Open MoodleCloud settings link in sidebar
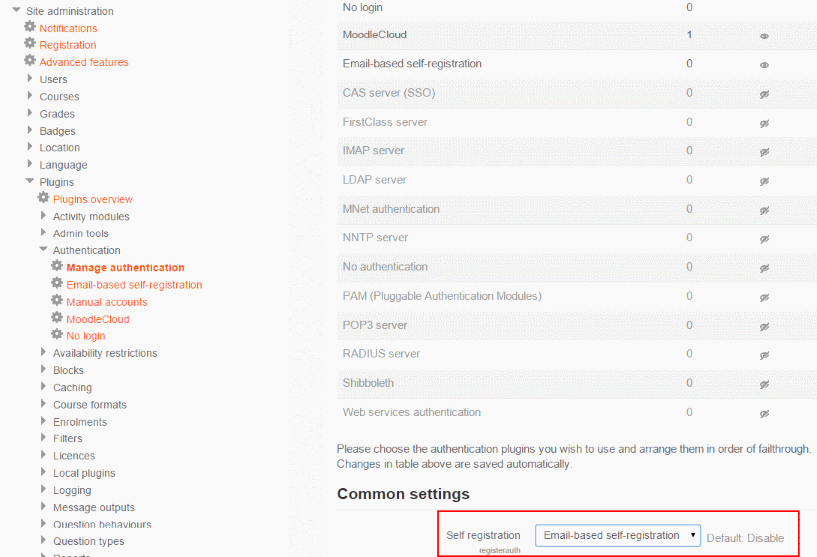This screenshot has height=557, width=817. 98,319
